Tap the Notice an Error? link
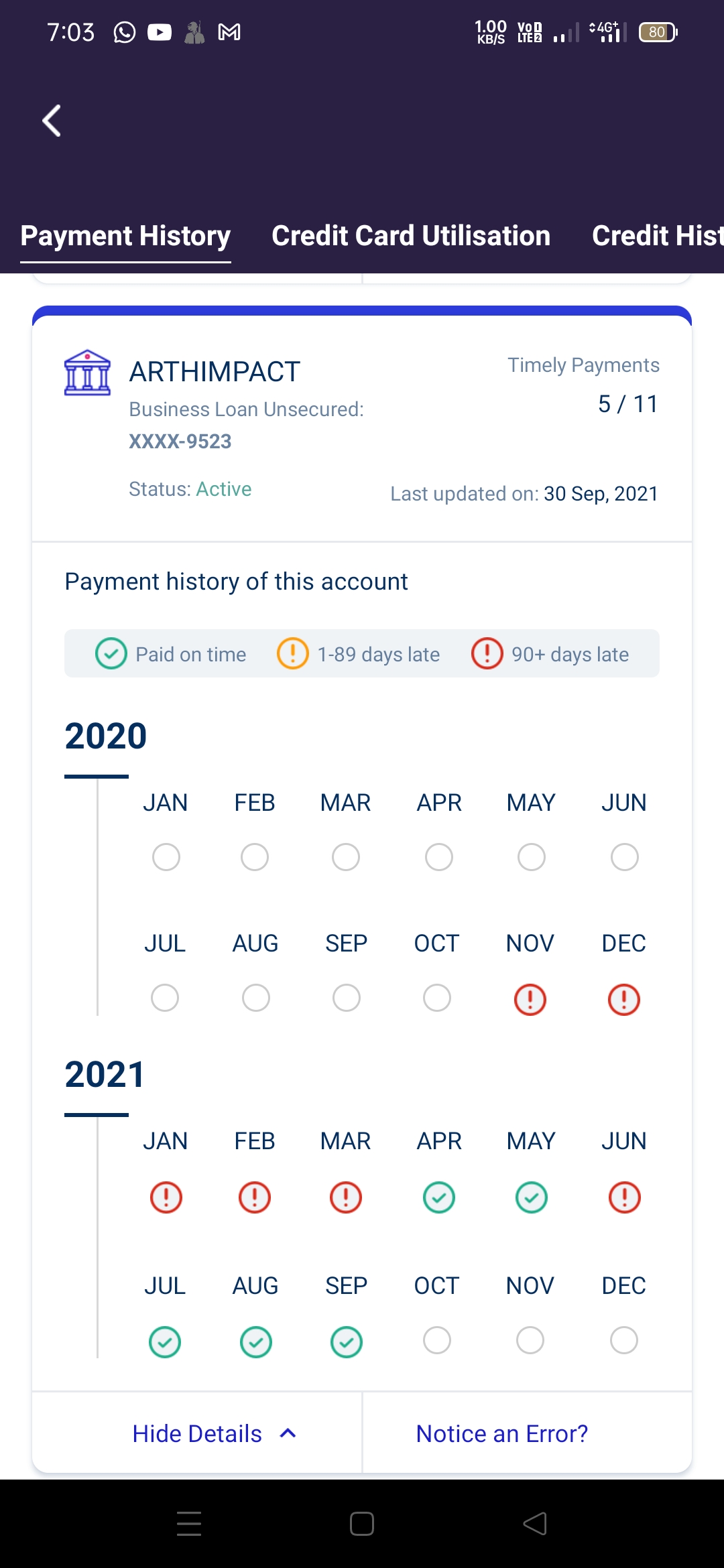 [502, 1433]
